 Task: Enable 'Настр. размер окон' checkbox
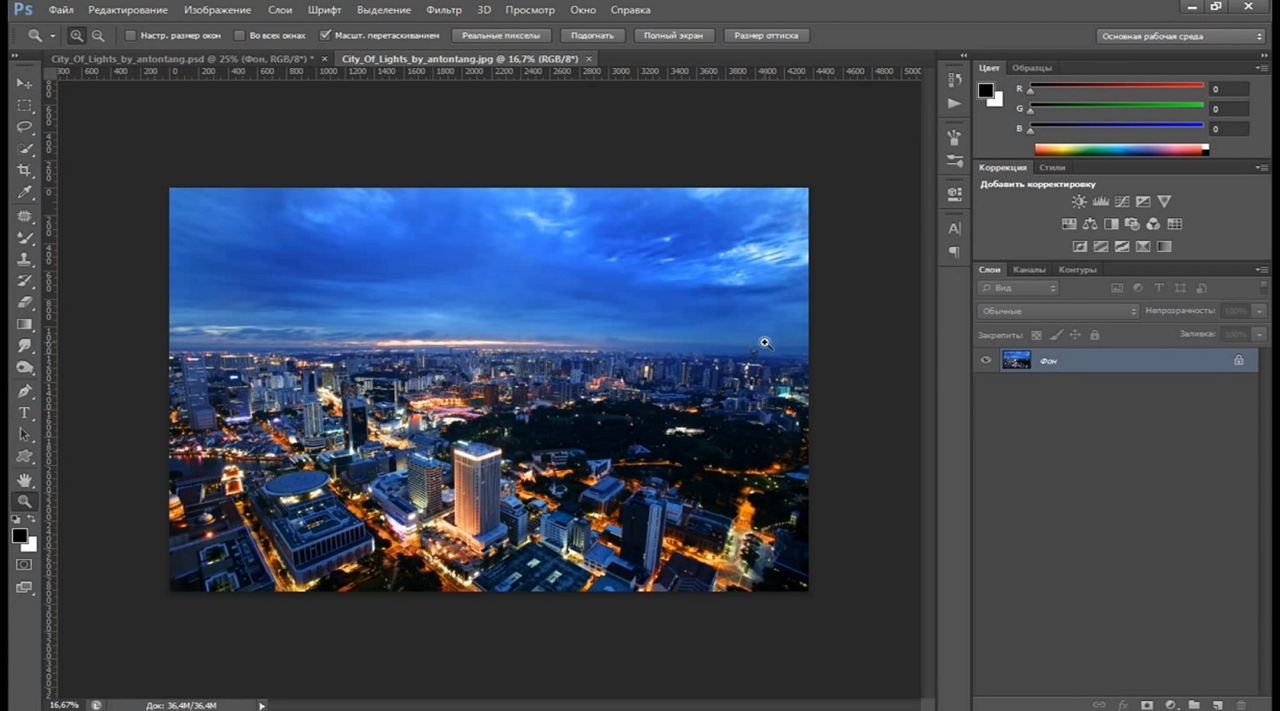131,36
